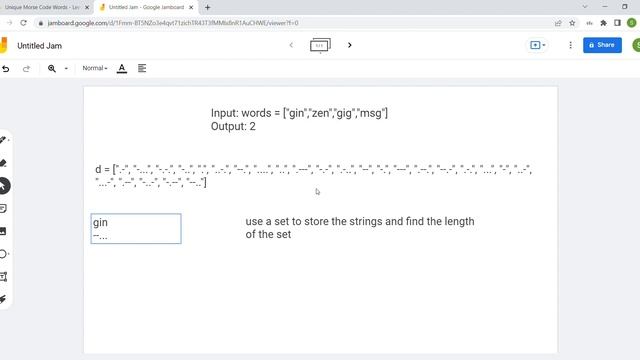Screen dimensions: 640x360
Task: Select the 'd = [' morse list text
Action: pyautogui.click(x=313, y=176)
